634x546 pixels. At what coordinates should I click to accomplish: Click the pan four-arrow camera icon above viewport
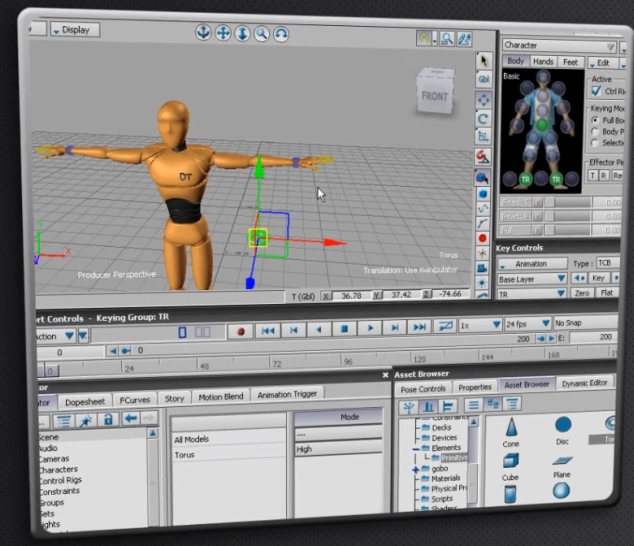click(x=223, y=33)
